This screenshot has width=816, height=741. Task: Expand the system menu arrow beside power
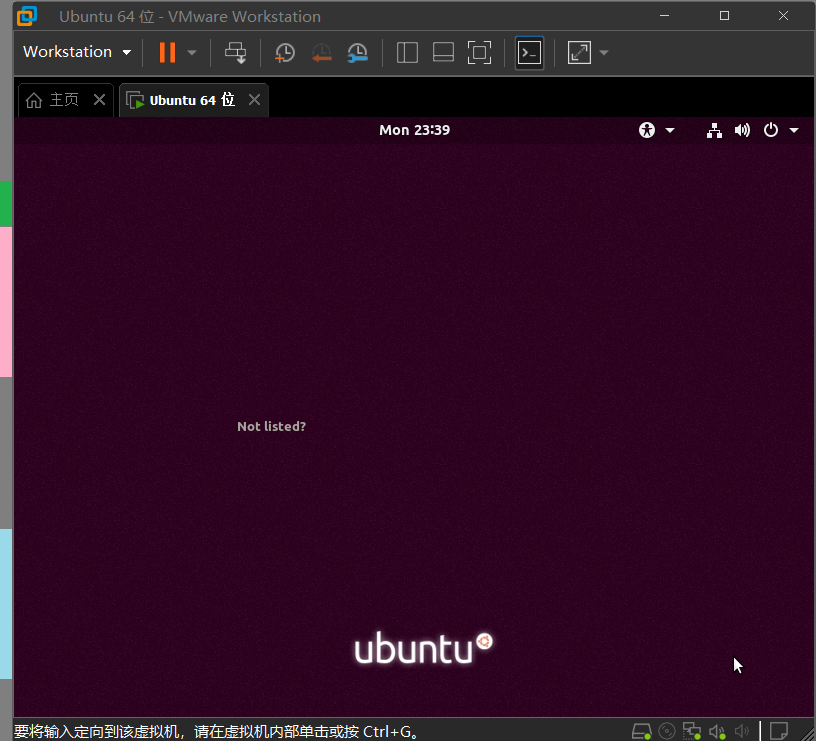point(794,130)
